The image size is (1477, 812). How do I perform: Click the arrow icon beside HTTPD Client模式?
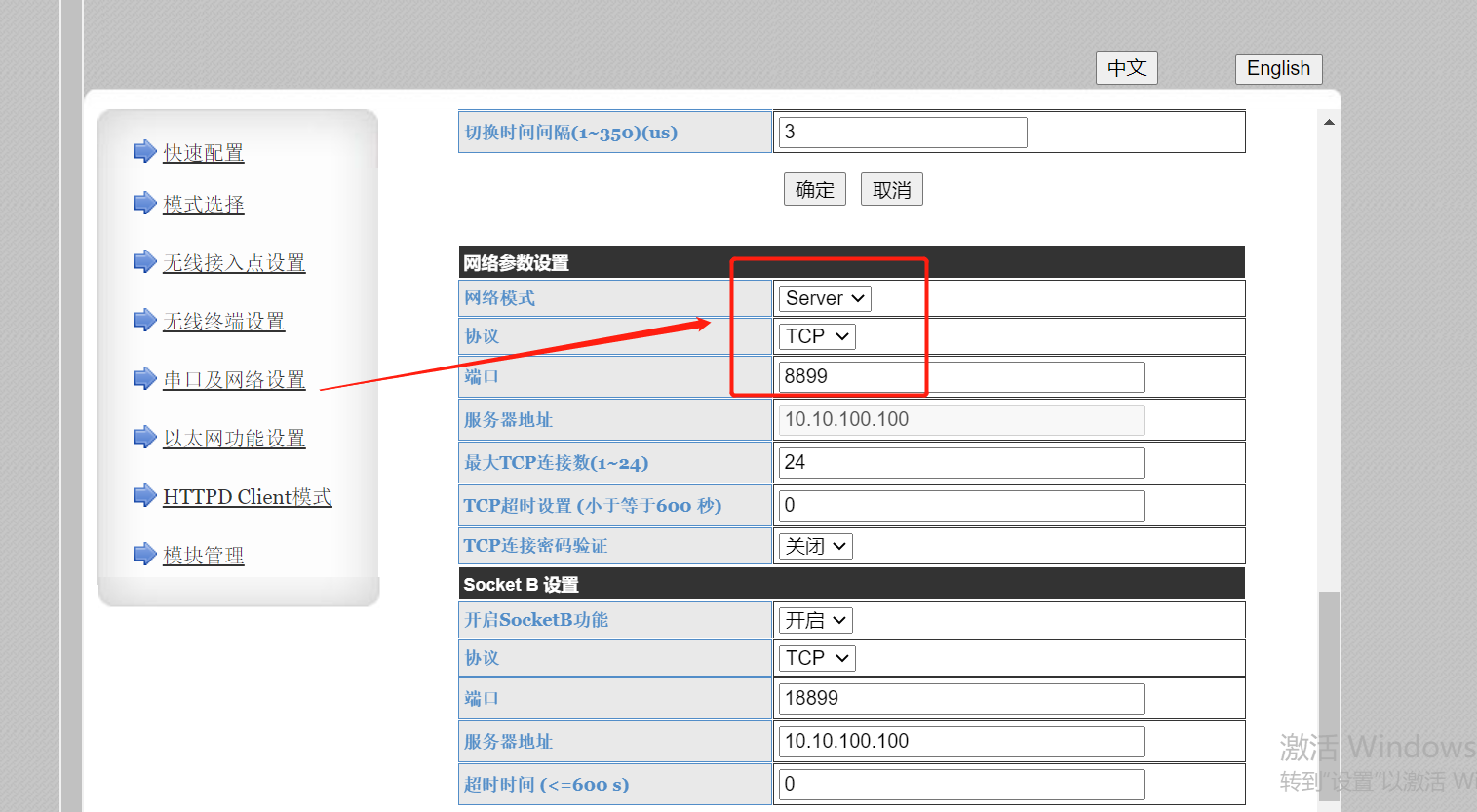pyautogui.click(x=144, y=496)
